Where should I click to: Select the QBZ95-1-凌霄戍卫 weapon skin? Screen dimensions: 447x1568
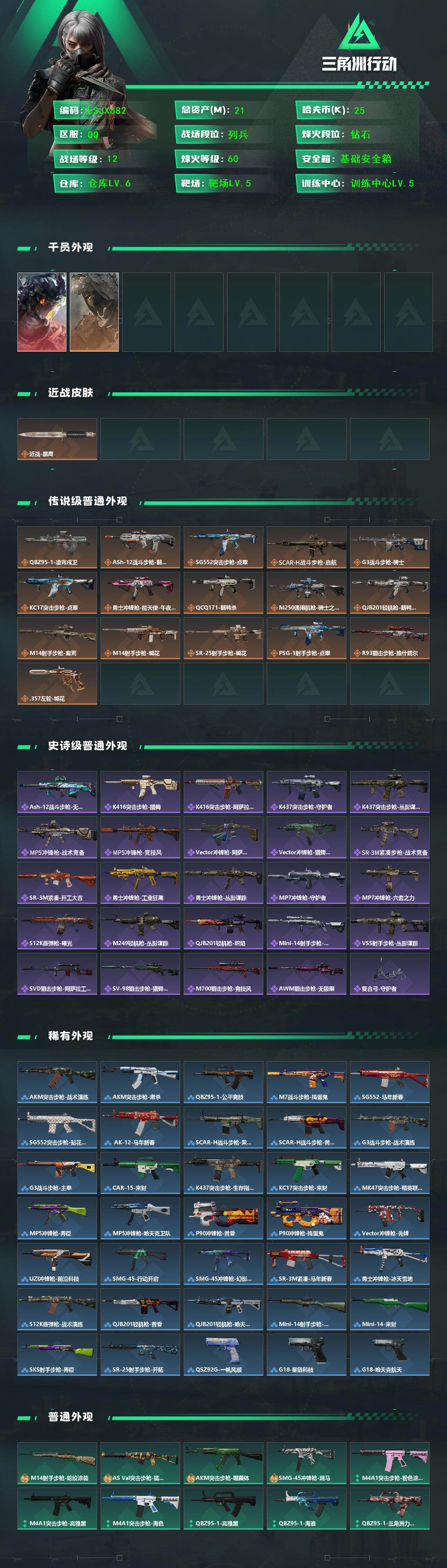pos(57,547)
